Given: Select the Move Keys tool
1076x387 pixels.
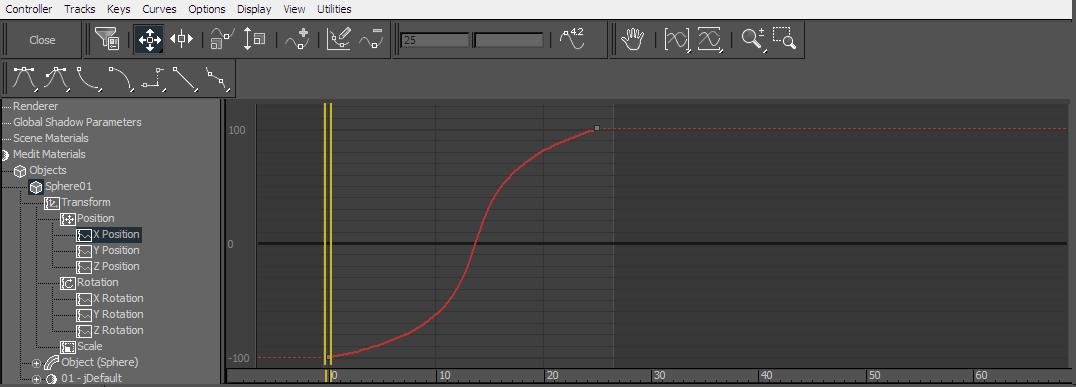Looking at the screenshot, I should 149,40.
